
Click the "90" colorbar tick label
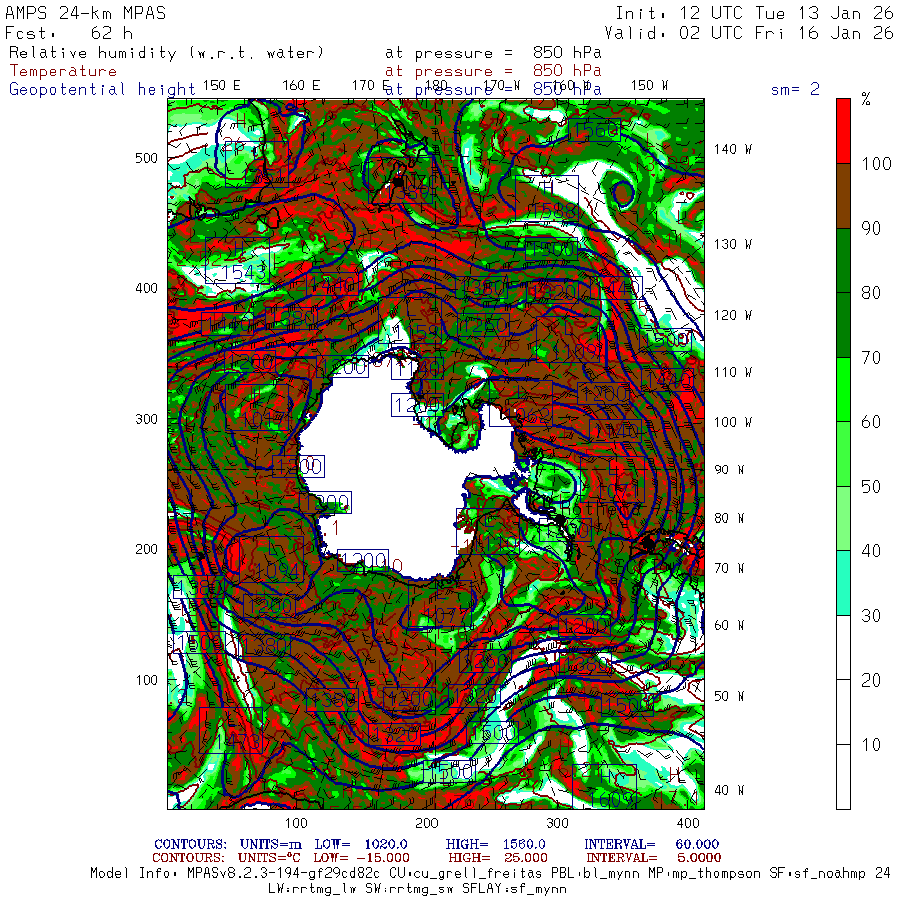click(x=871, y=228)
